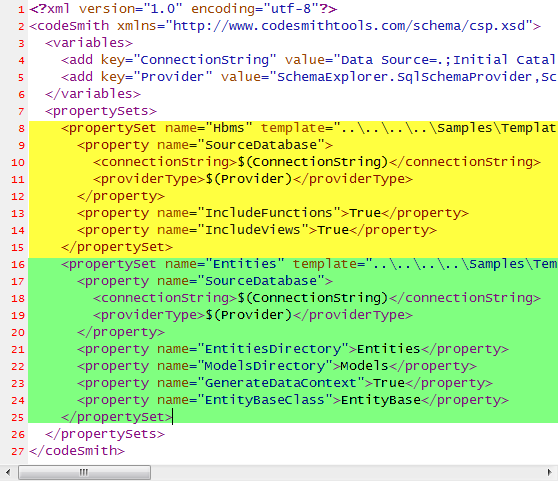The height and width of the screenshot is (481, 558).
Task: Click the "IncludeViews" property name
Action: coord(253,230)
